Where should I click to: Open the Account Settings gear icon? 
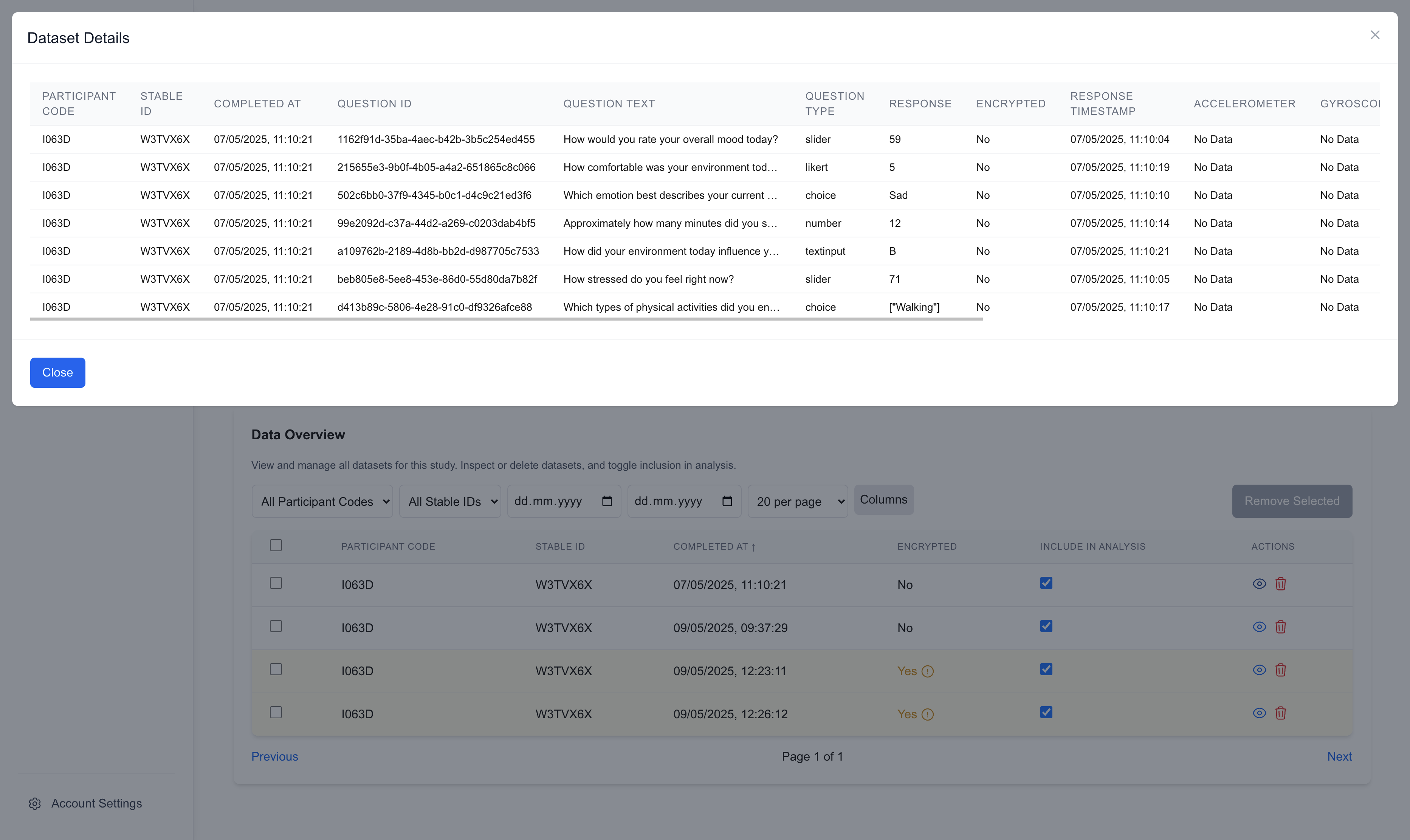(x=35, y=803)
